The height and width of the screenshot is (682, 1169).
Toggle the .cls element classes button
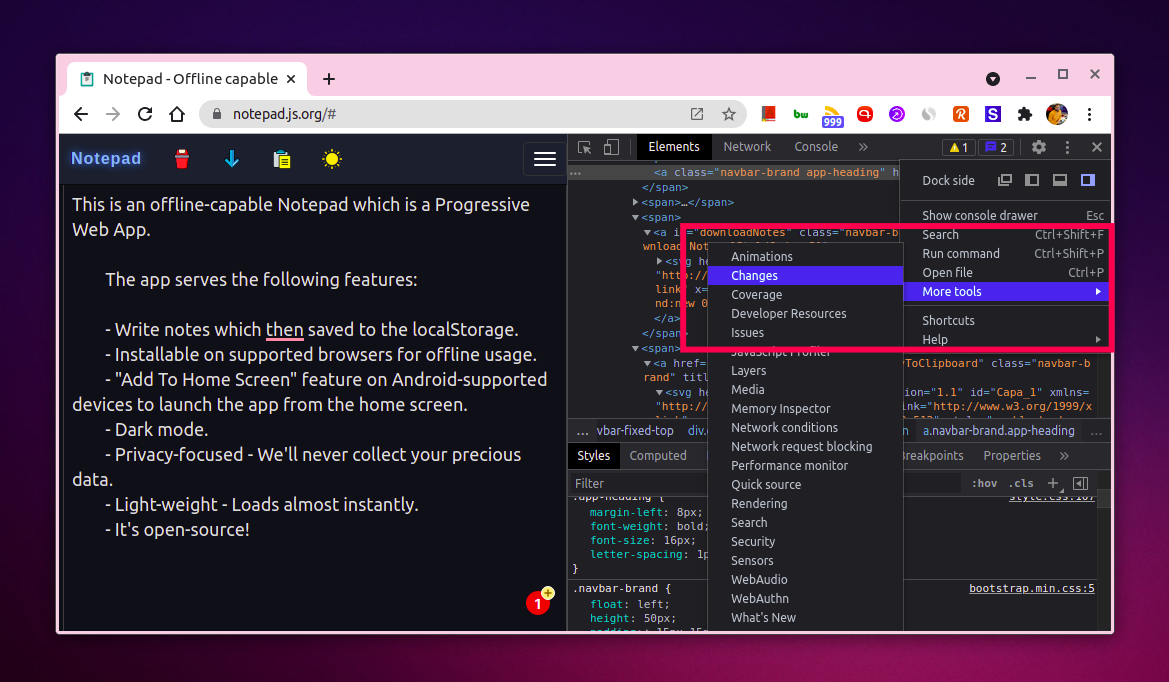(1021, 484)
